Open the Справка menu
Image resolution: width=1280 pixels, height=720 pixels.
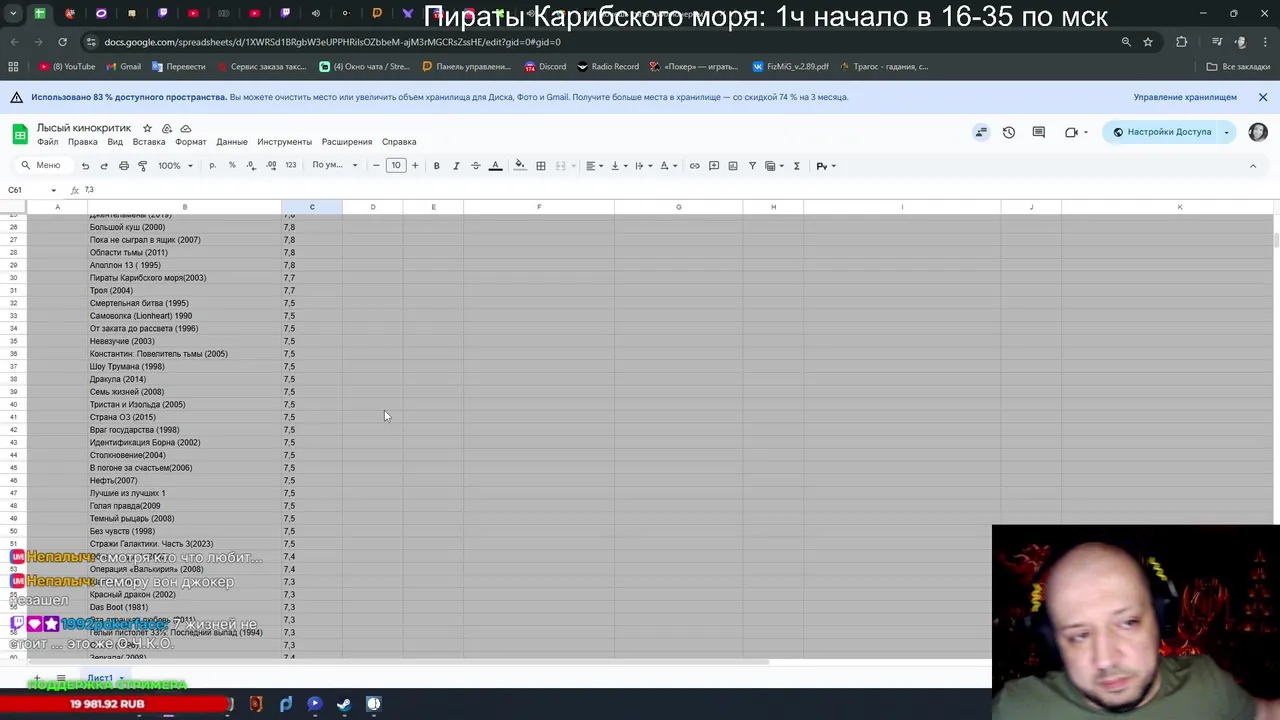399,142
